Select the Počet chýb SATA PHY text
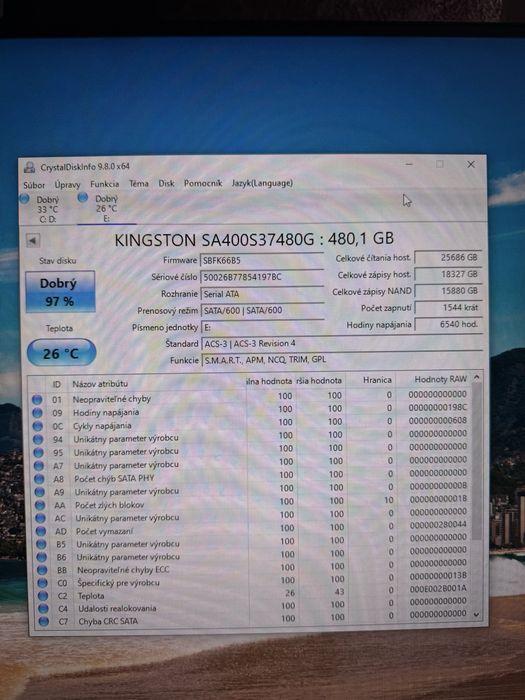The width and height of the screenshot is (525, 700). tap(114, 478)
